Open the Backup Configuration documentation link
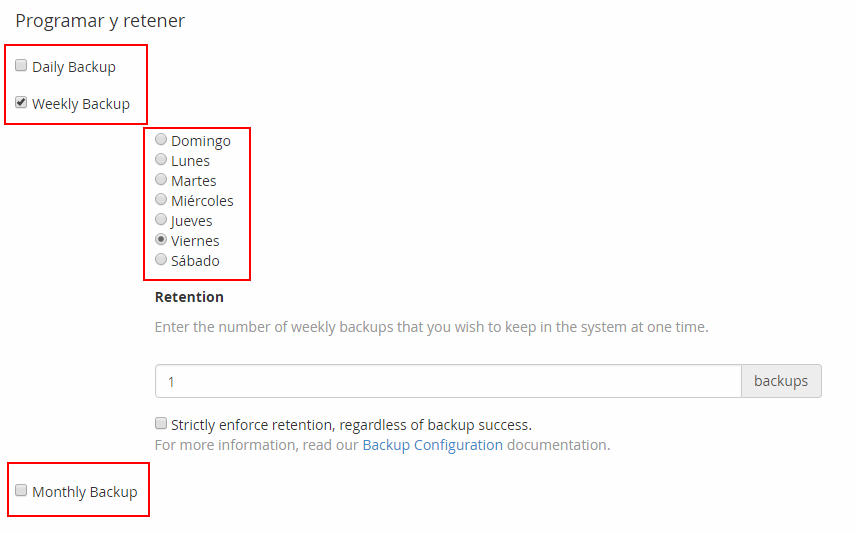This screenshot has height=533, width=856. click(432, 445)
